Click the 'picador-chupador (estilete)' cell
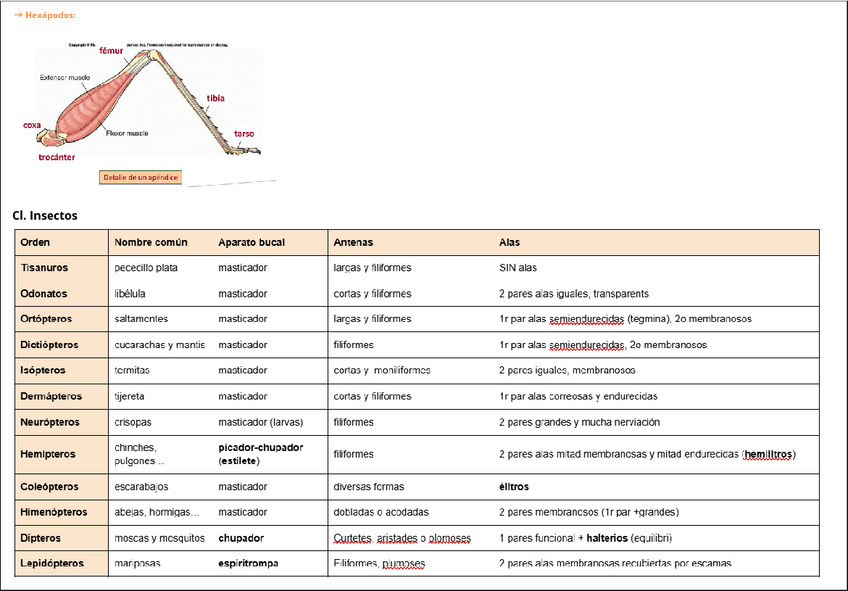The image size is (848, 591). 261,454
